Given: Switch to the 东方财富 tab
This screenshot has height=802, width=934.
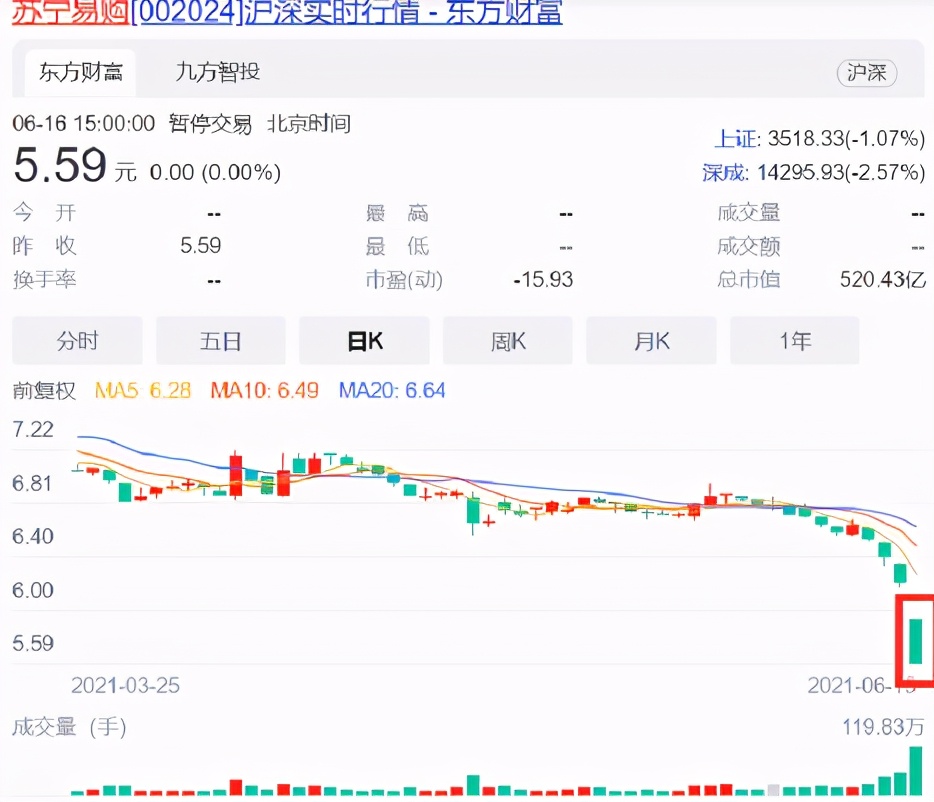Looking at the screenshot, I should click(78, 73).
